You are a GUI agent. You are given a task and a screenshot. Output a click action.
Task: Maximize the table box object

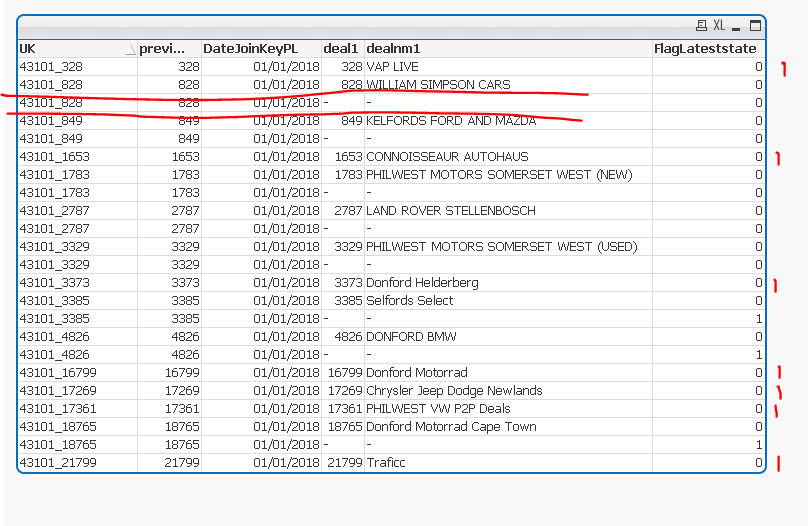coord(755,25)
